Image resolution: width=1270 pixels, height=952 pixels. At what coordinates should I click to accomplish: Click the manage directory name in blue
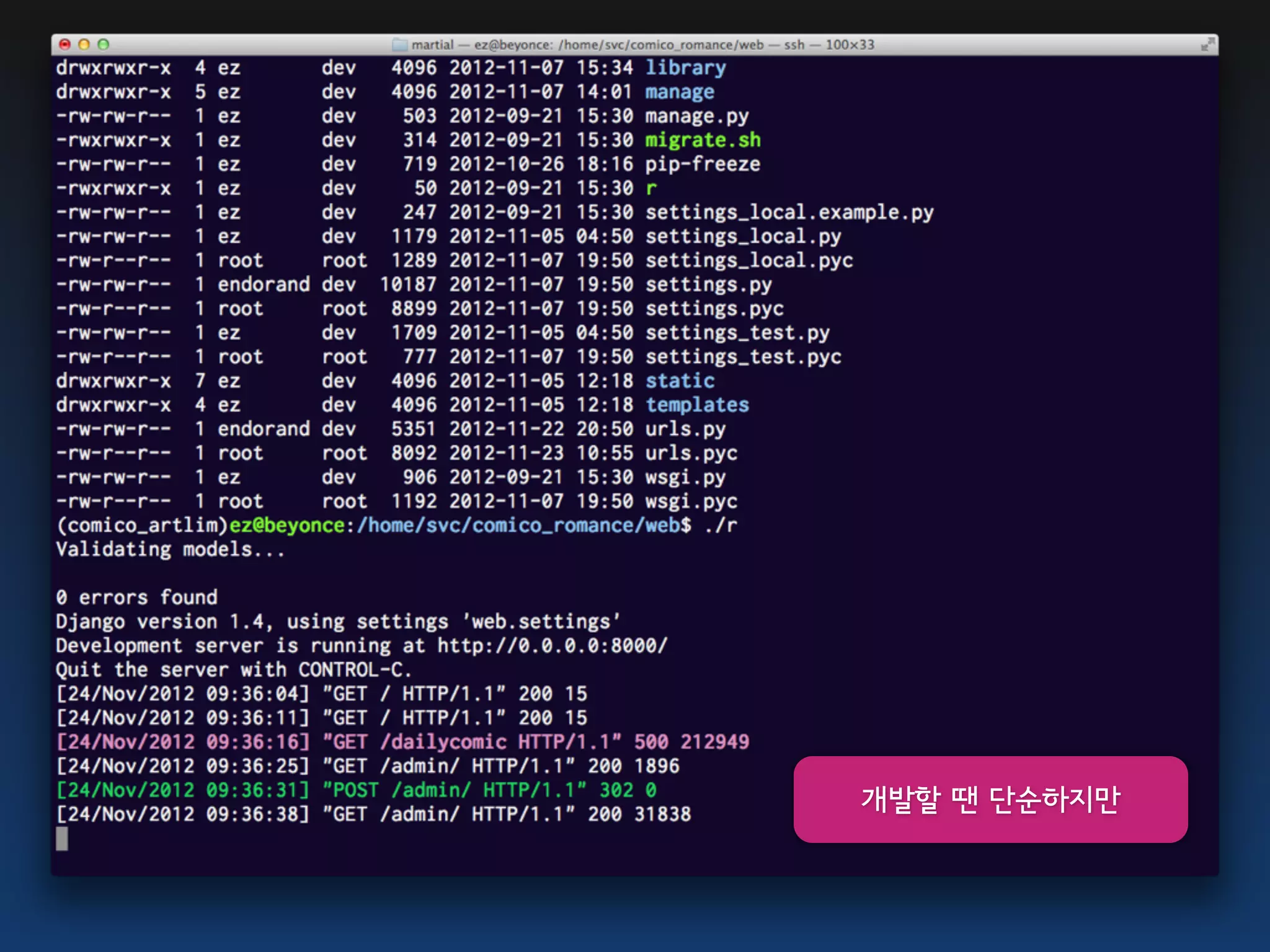point(680,92)
